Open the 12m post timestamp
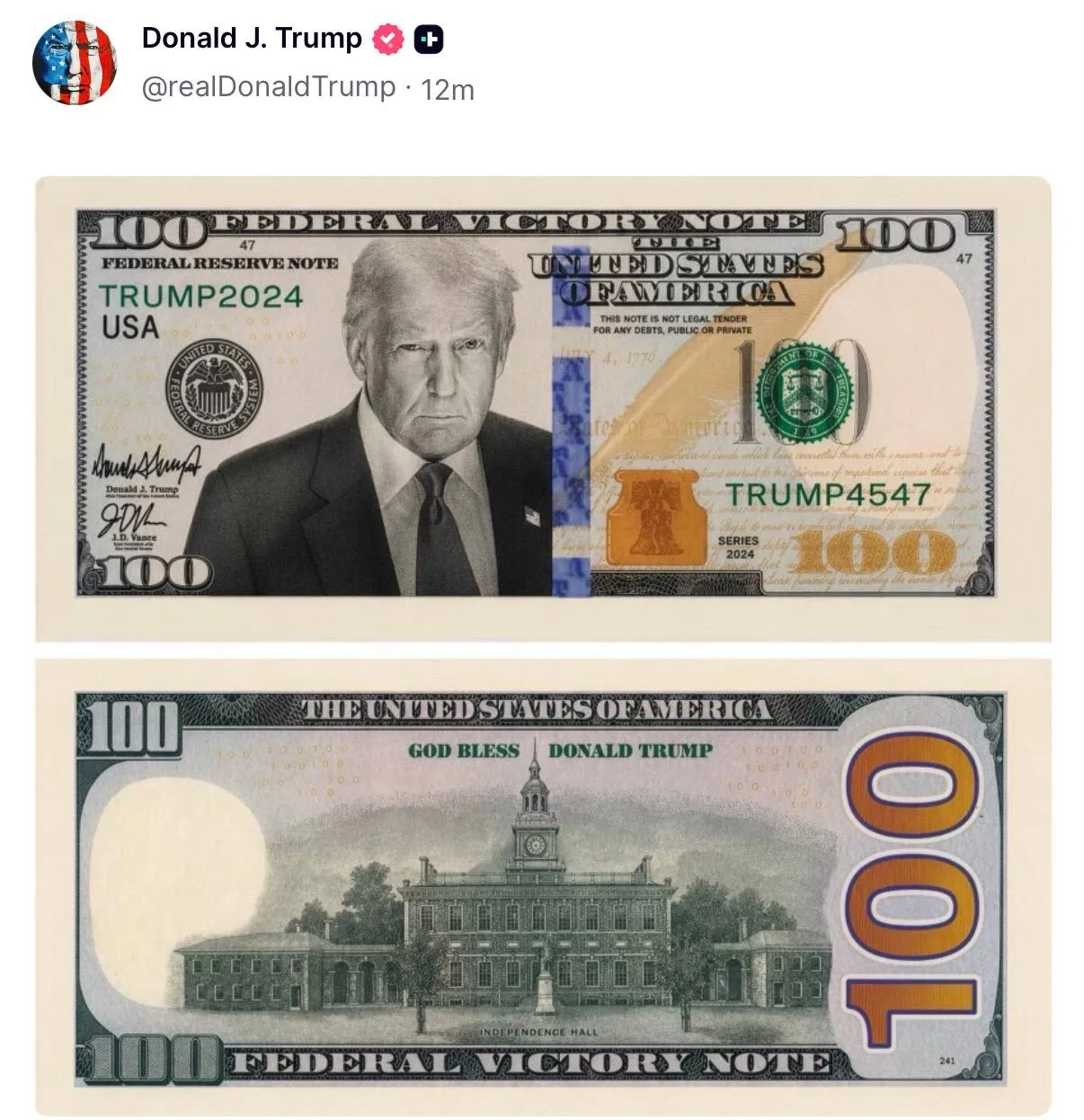Image resolution: width=1084 pixels, height=1120 pixels. tap(448, 89)
